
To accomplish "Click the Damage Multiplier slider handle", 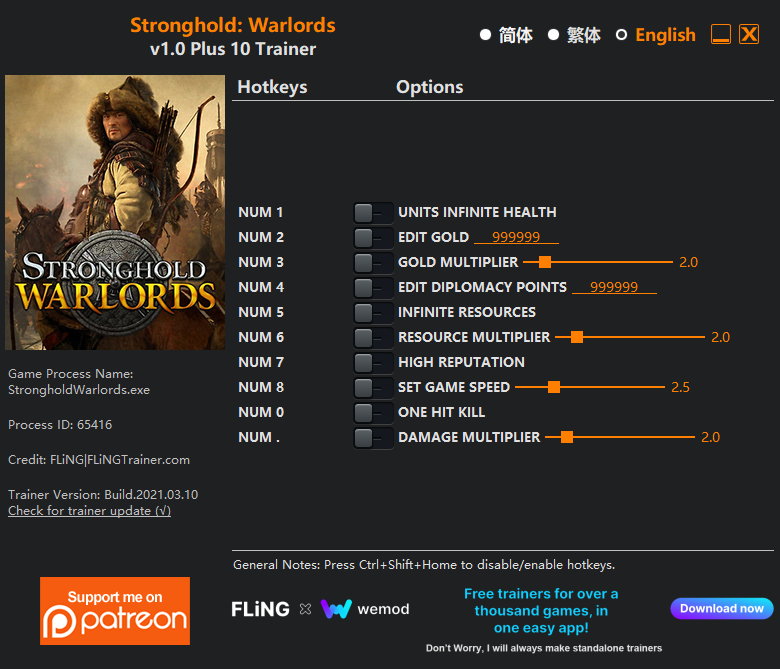I will click(x=567, y=437).
